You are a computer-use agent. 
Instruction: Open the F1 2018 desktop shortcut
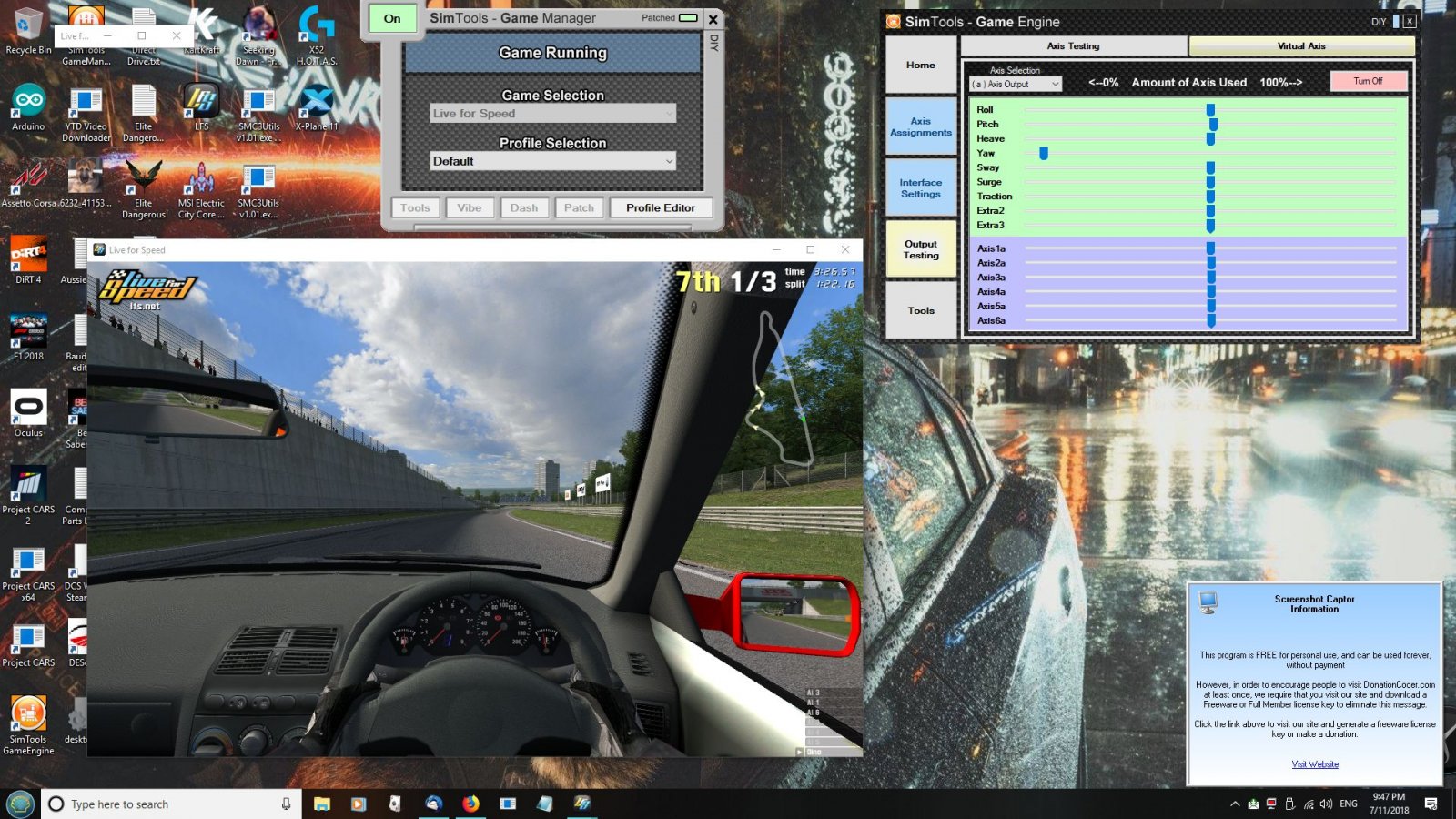point(28,337)
